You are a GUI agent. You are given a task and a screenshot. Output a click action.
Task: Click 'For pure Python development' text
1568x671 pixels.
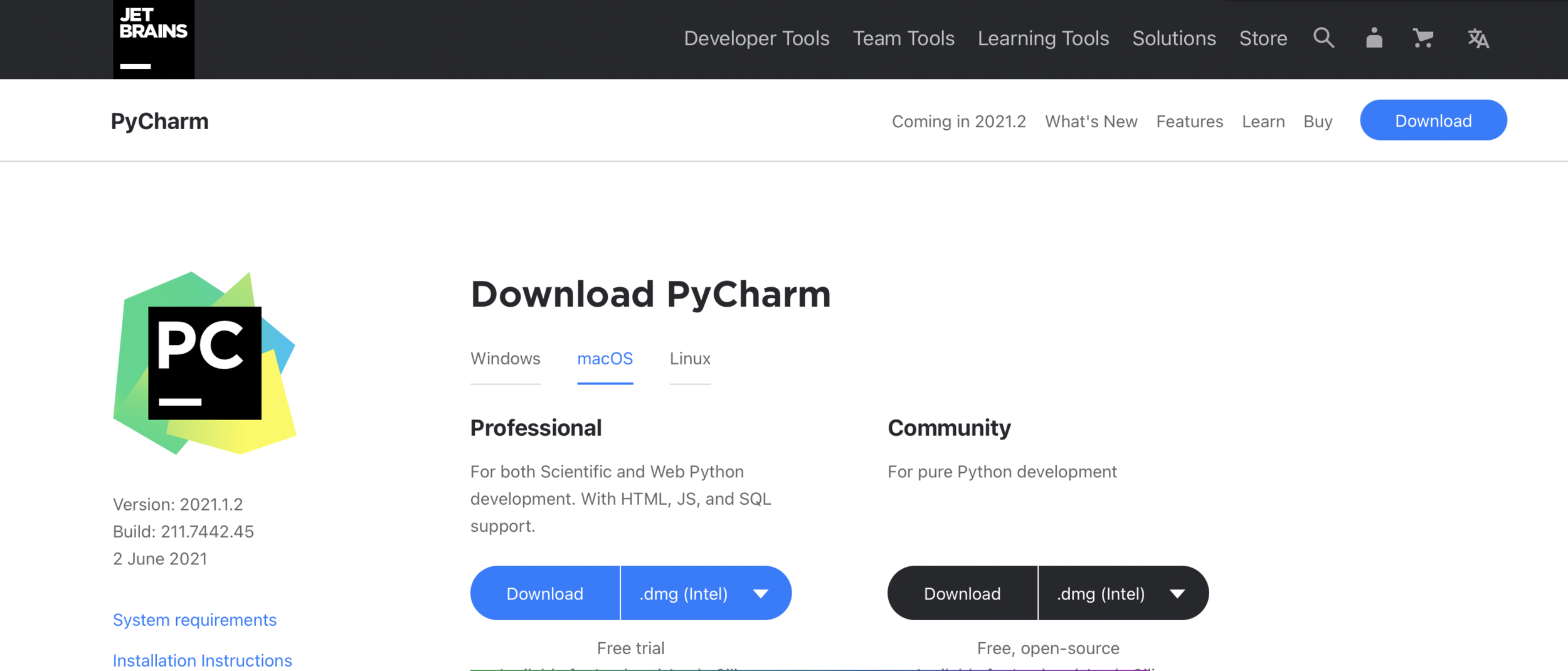pyautogui.click(x=1002, y=472)
